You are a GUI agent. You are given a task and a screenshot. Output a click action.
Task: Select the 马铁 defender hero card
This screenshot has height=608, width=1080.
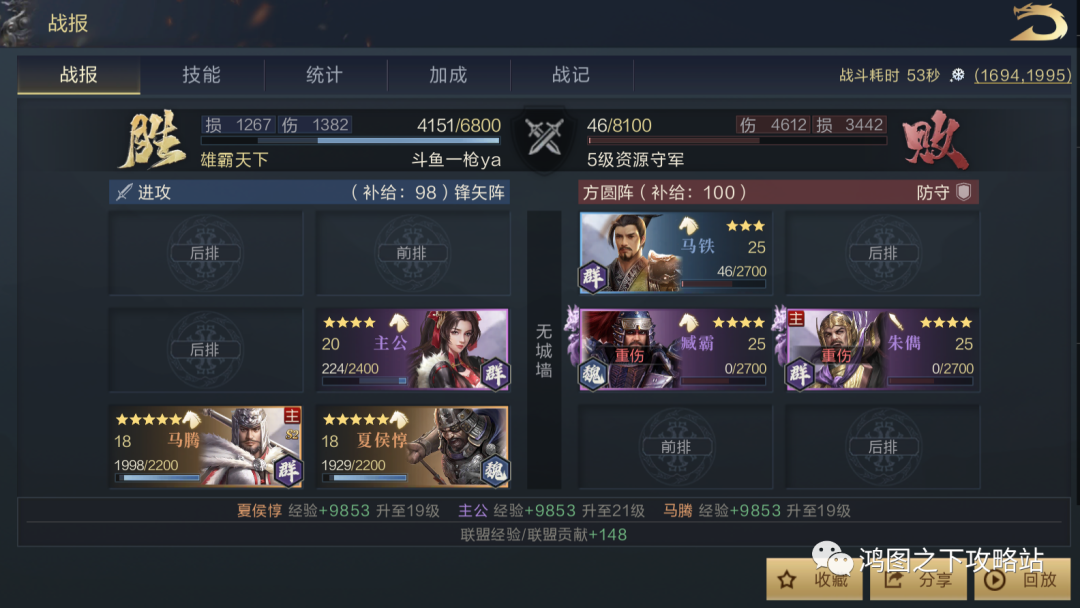tap(676, 253)
